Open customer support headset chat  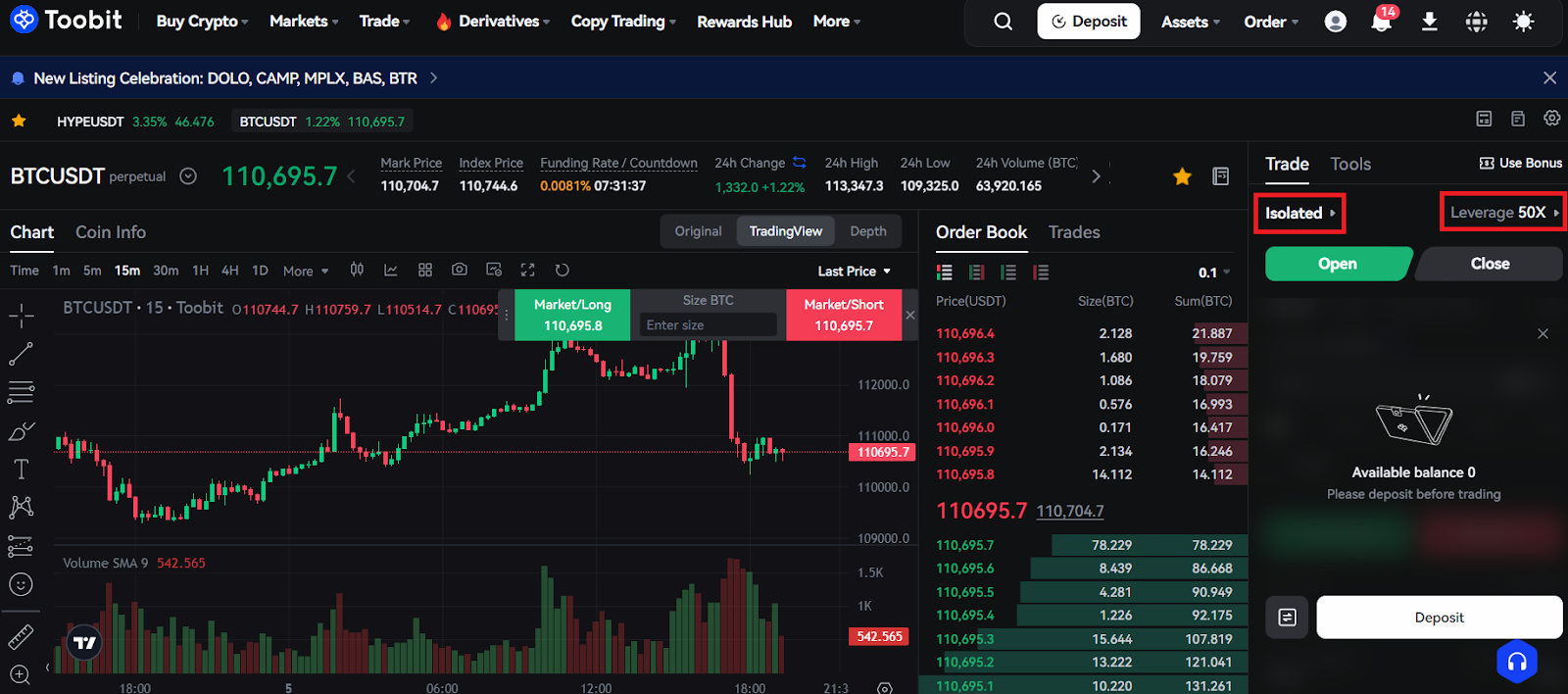point(1517,662)
